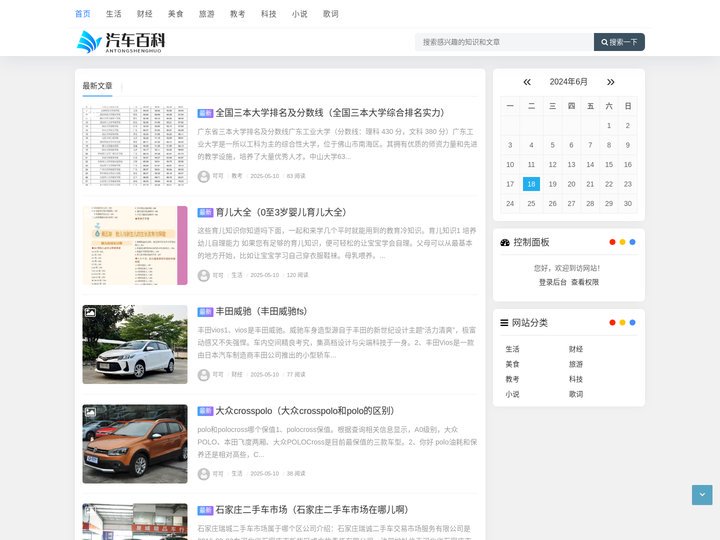Open 科技 category in 网站分类
720x540 pixels.
coord(576,379)
